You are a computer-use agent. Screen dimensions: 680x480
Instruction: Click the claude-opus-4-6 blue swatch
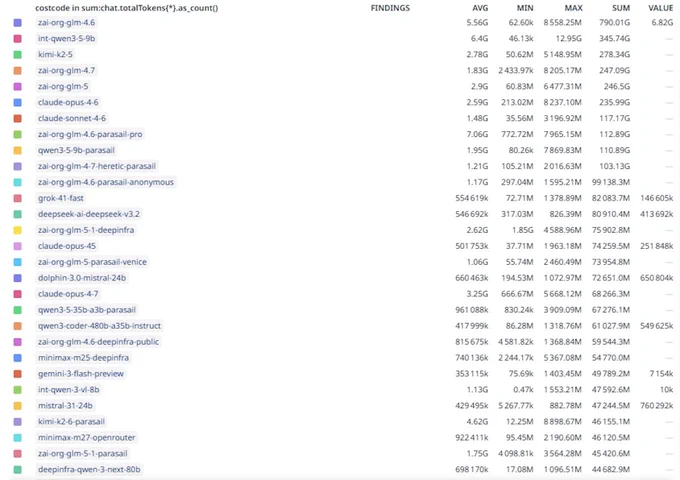tap(18, 102)
